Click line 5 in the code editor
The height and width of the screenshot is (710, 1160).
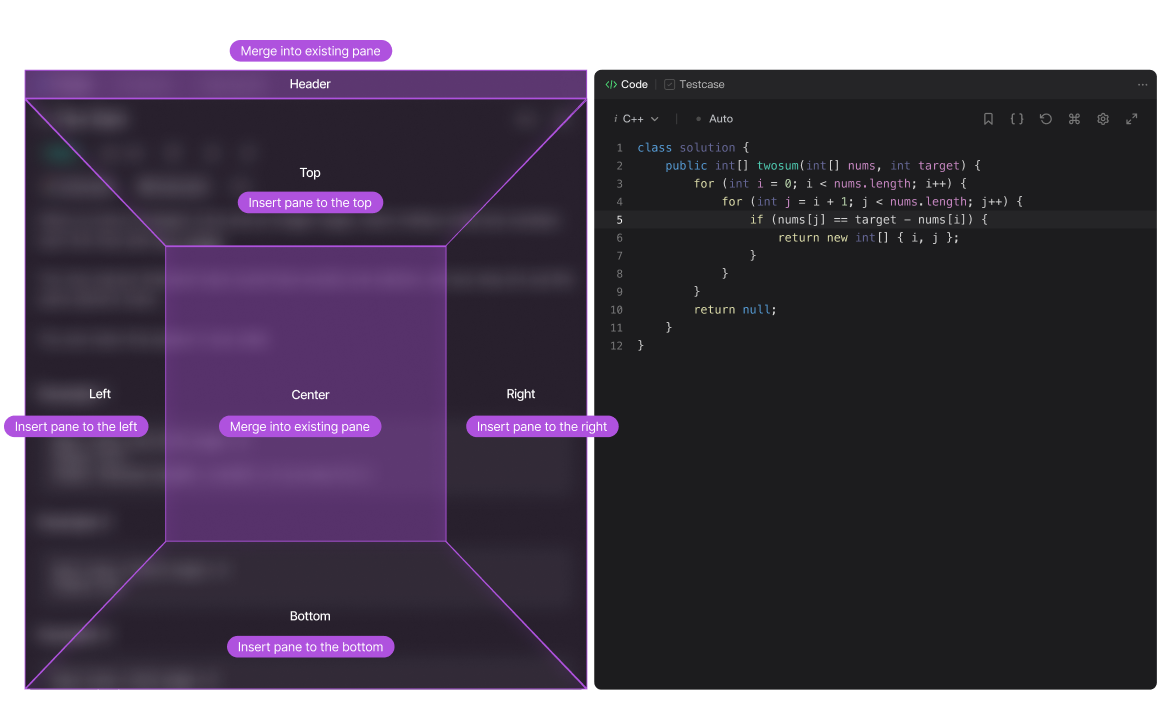click(x=868, y=220)
